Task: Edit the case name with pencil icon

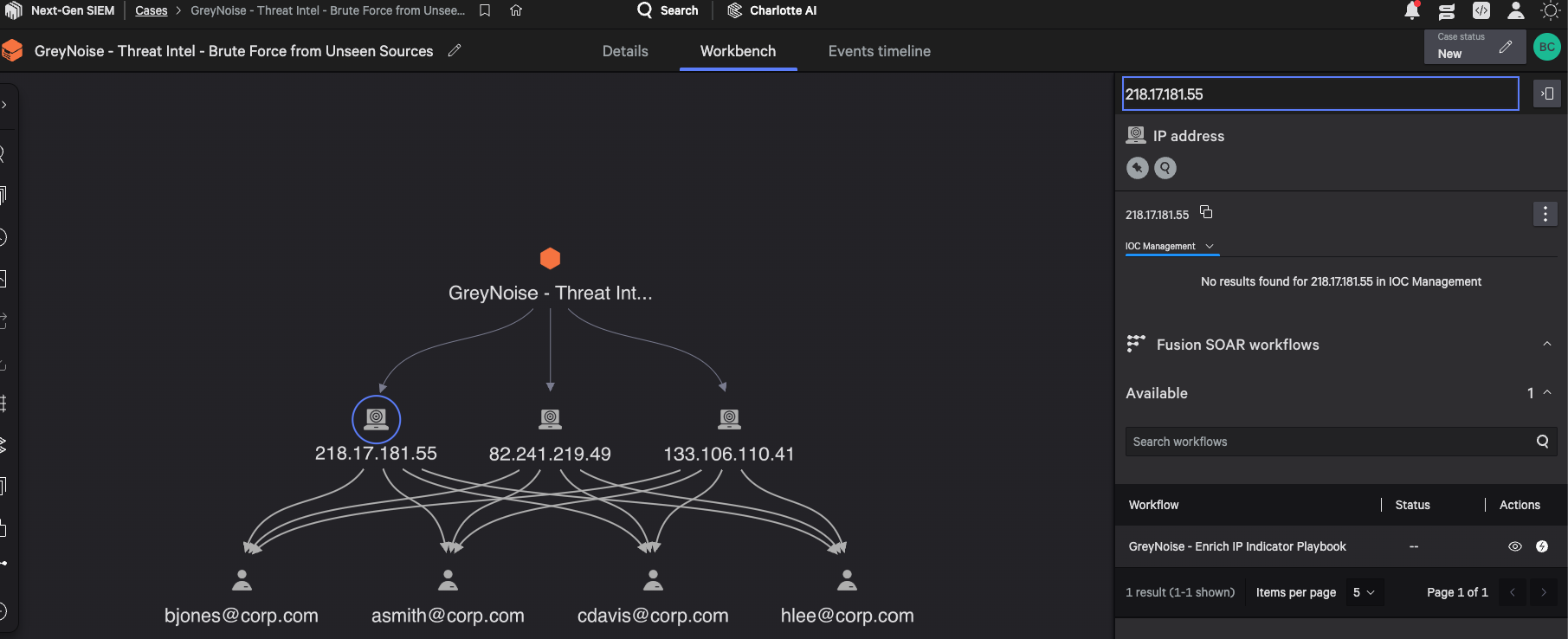Action: 455,51
